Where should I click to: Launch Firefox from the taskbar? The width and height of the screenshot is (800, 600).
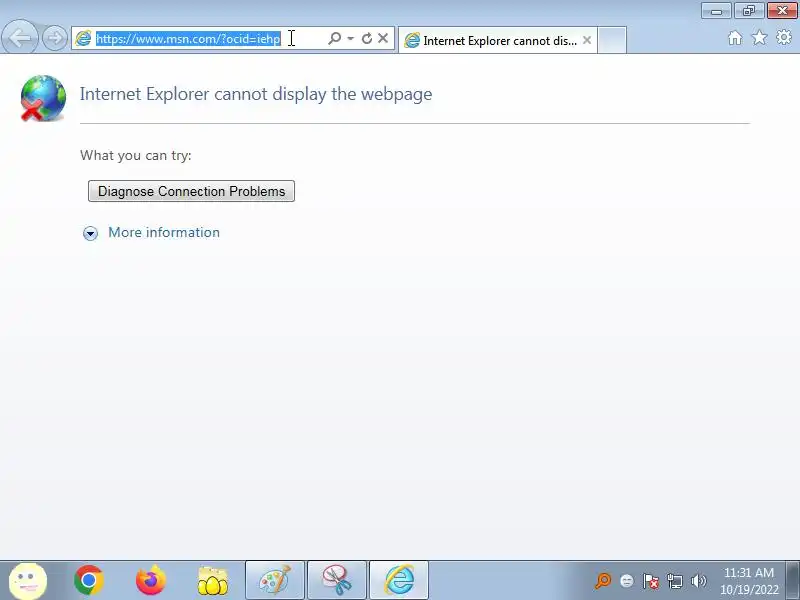click(151, 580)
